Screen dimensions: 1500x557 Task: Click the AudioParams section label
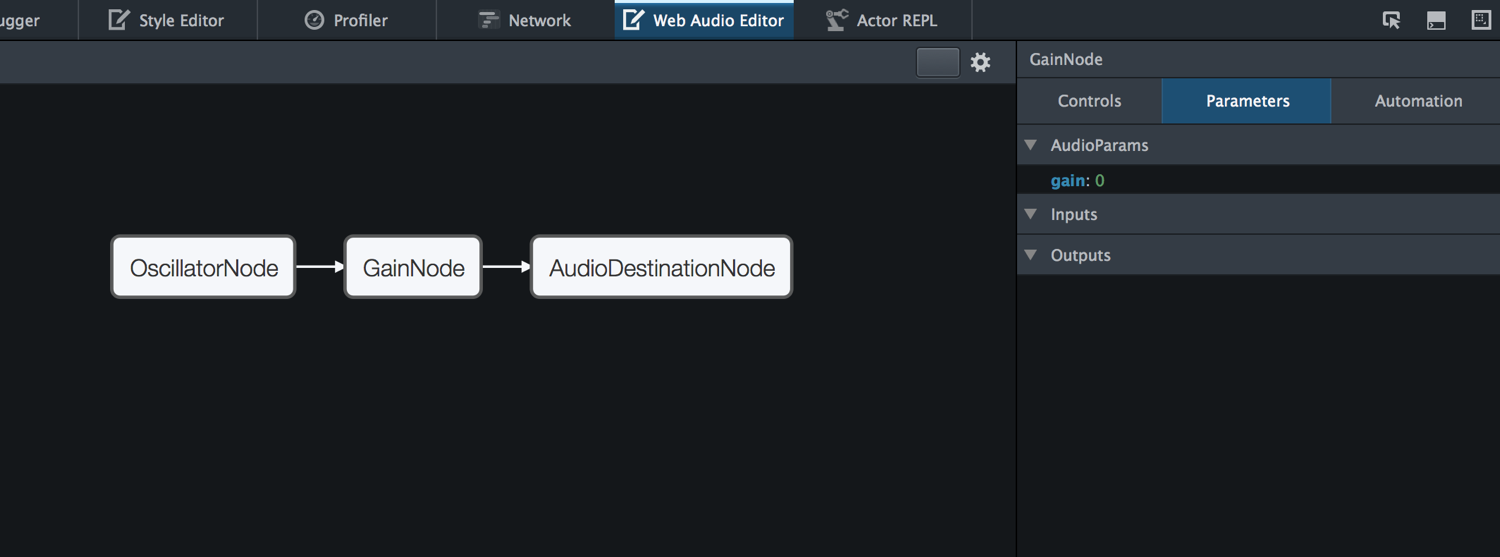click(x=1099, y=145)
